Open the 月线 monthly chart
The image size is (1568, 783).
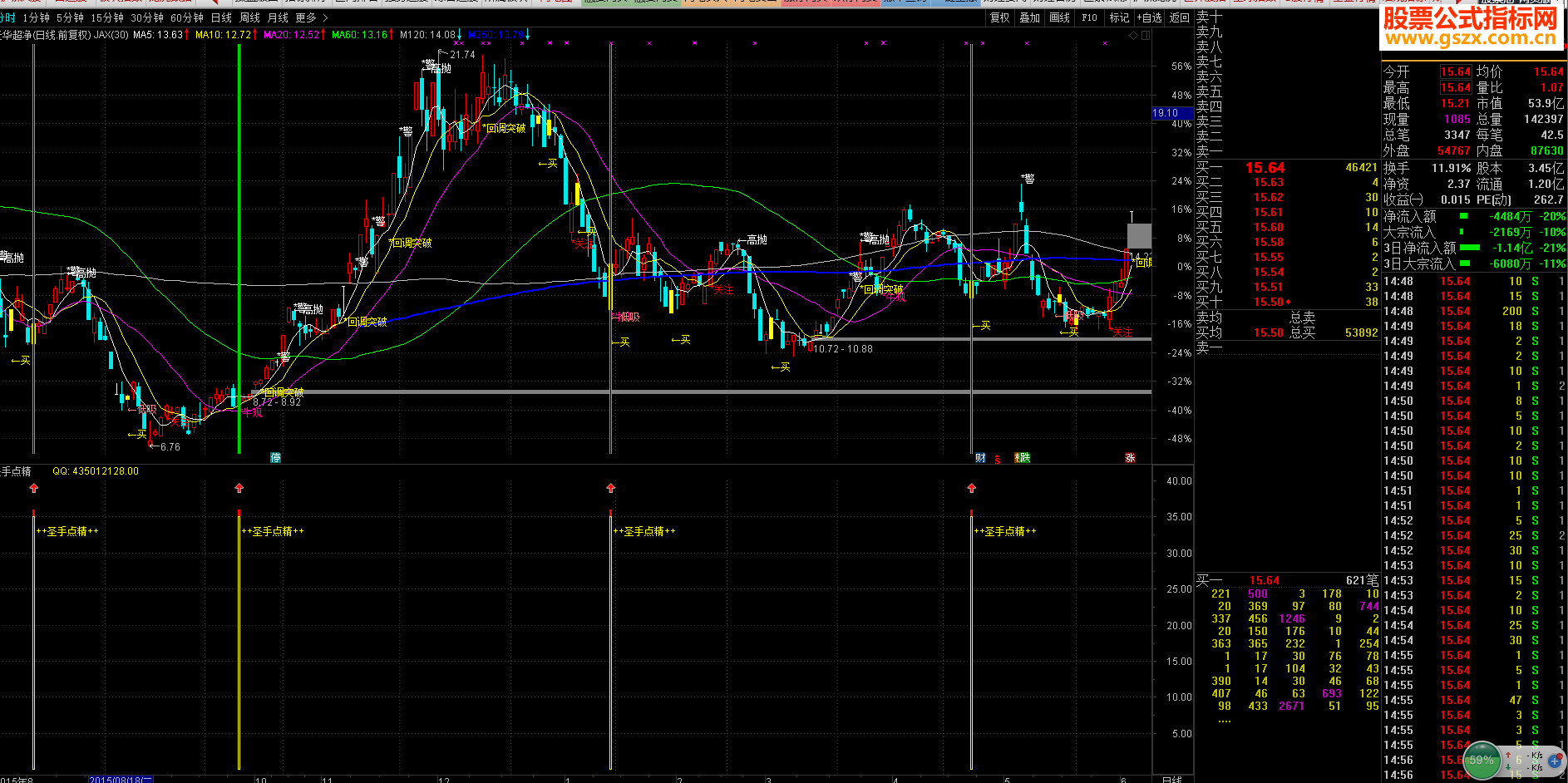tap(278, 17)
